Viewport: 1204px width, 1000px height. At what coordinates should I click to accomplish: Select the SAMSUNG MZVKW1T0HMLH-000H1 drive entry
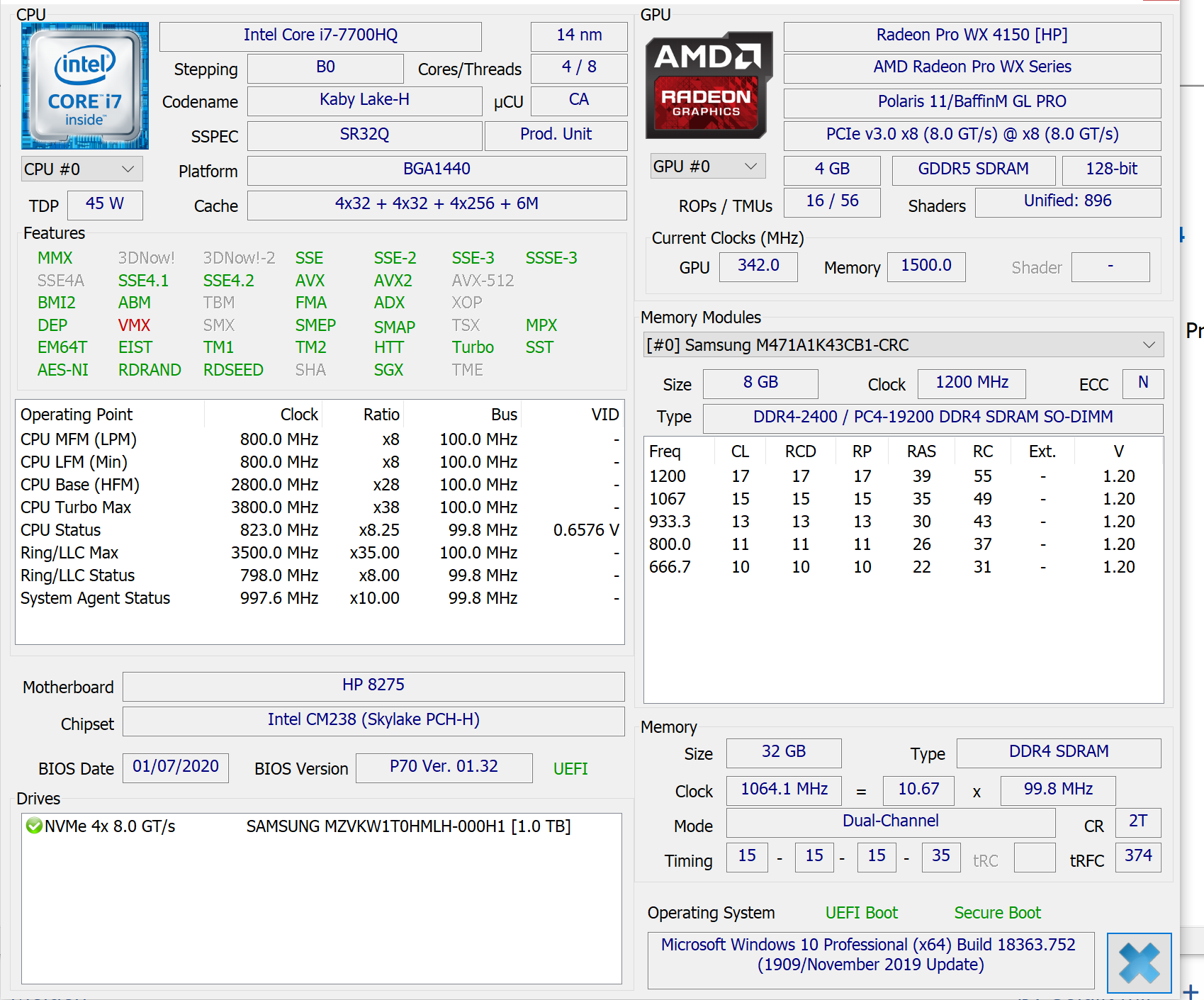point(321,826)
